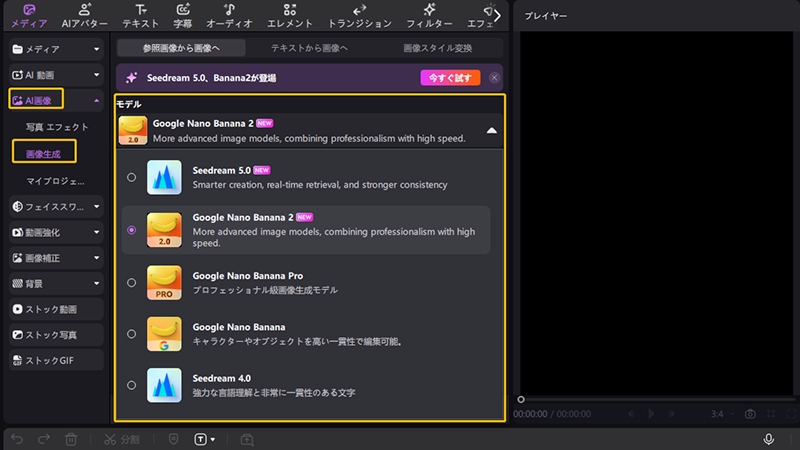Click the Seedream 5.0 model icon
This screenshot has width=800, height=450.
coord(164,178)
